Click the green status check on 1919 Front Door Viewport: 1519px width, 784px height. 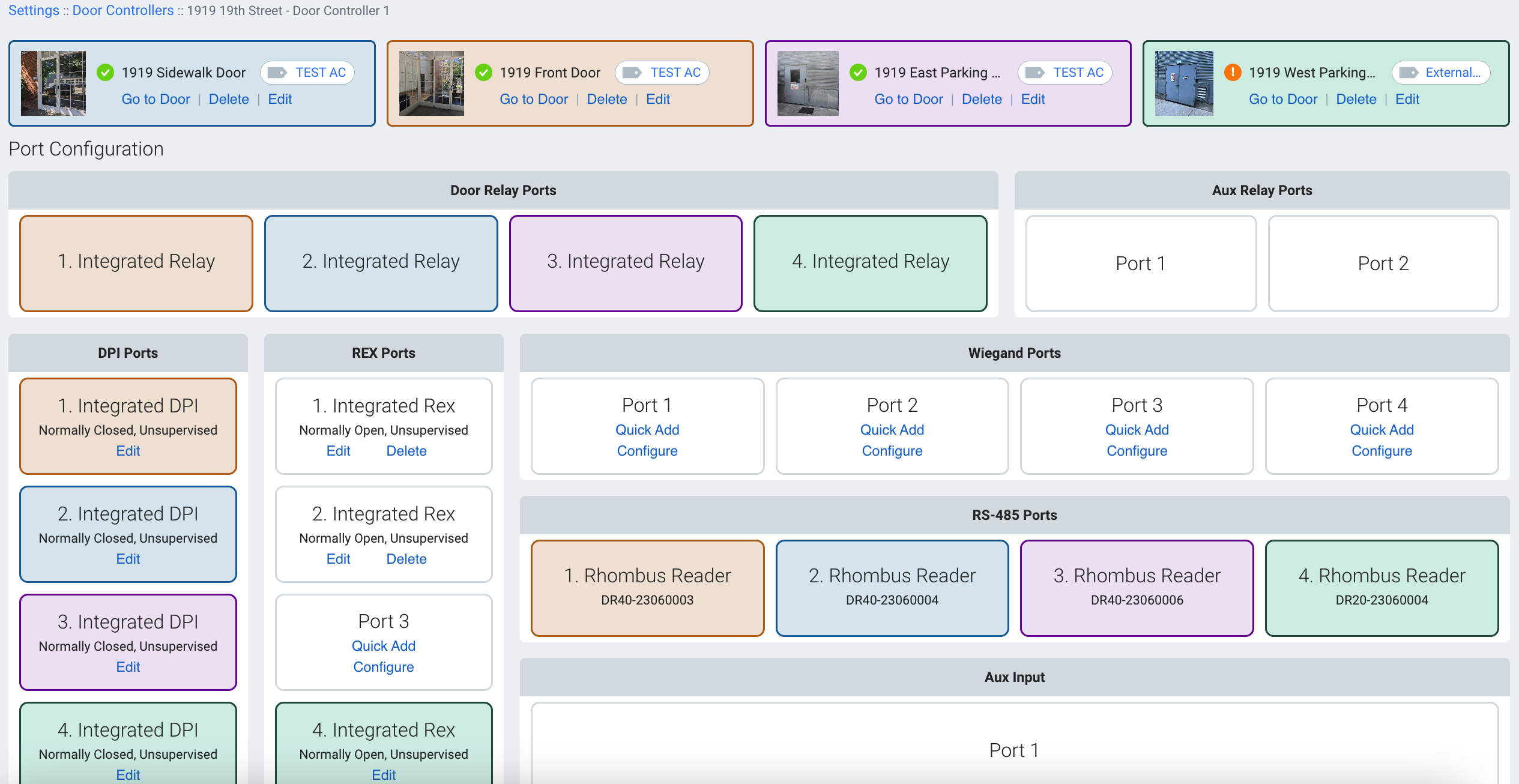pyautogui.click(x=484, y=72)
